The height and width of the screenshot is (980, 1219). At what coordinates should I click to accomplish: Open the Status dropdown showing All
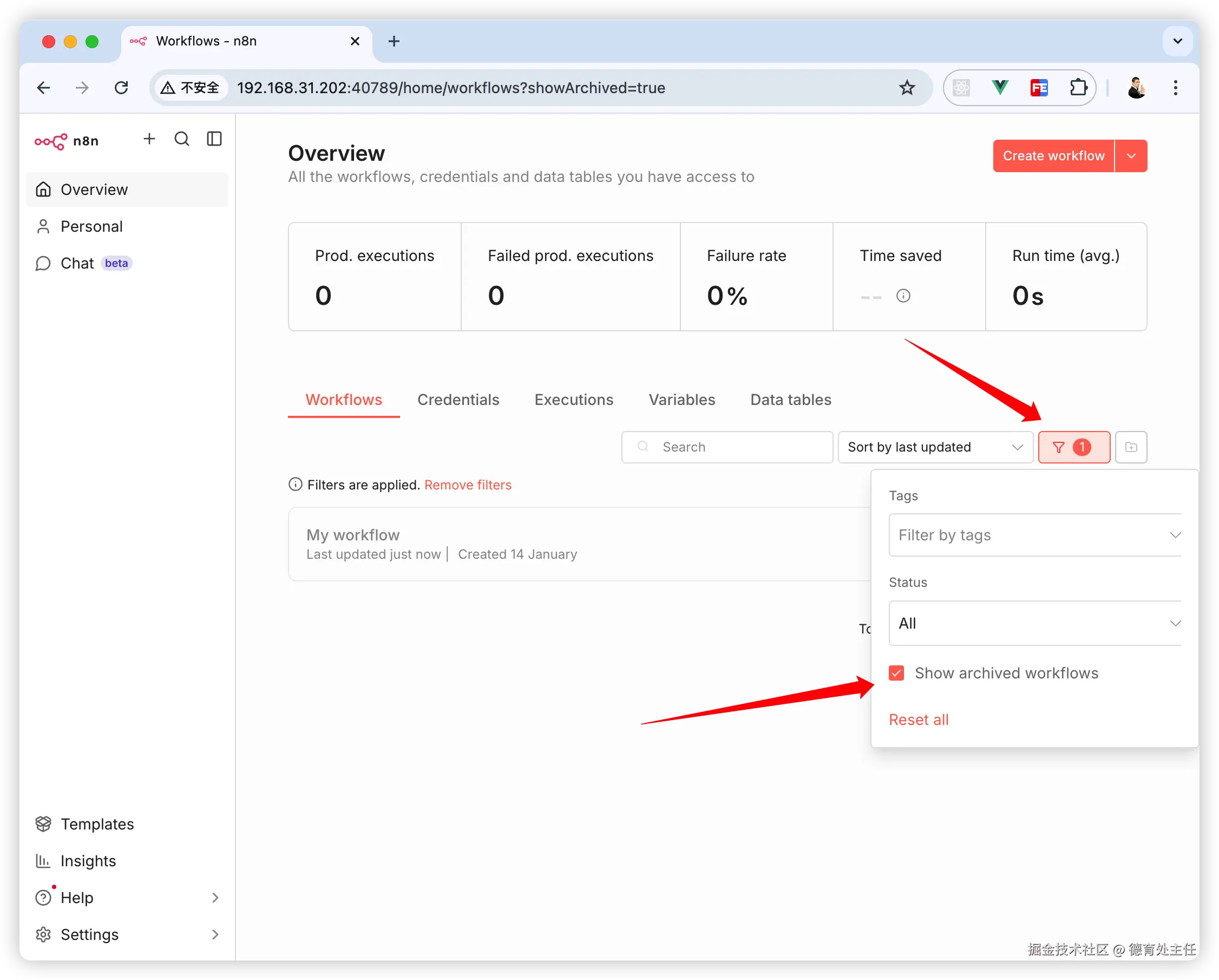click(1034, 623)
